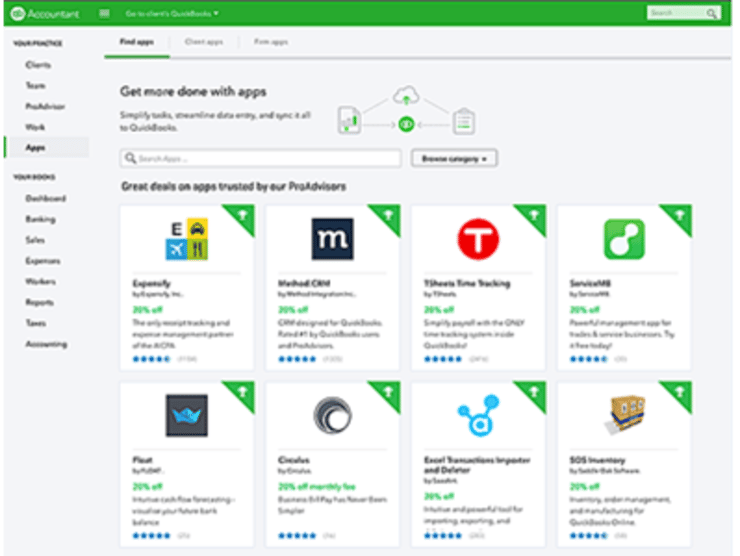Click the Method CRM star rating
Image resolution: width=740 pixels, height=556 pixels.
297,359
